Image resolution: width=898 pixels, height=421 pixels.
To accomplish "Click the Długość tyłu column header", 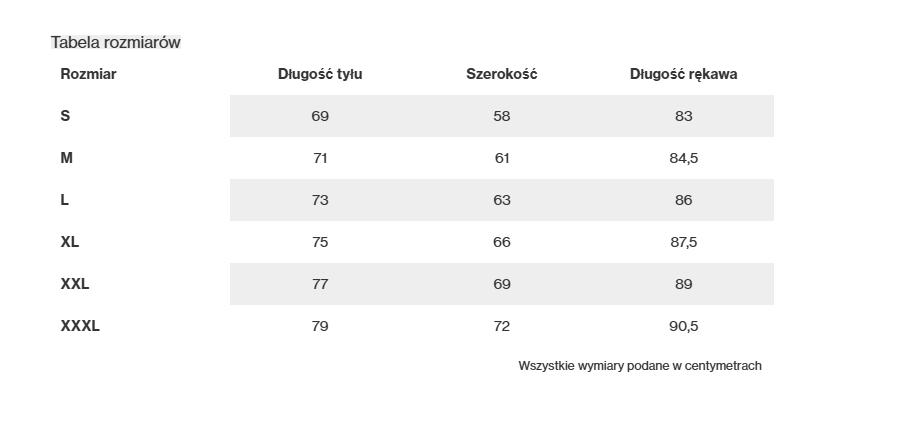I will coord(320,74).
